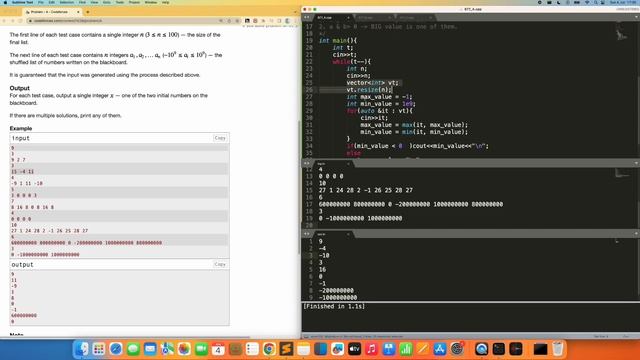Click the '[Finished in 1.1s]' build output text
The height and width of the screenshot is (360, 640).
coord(334,306)
